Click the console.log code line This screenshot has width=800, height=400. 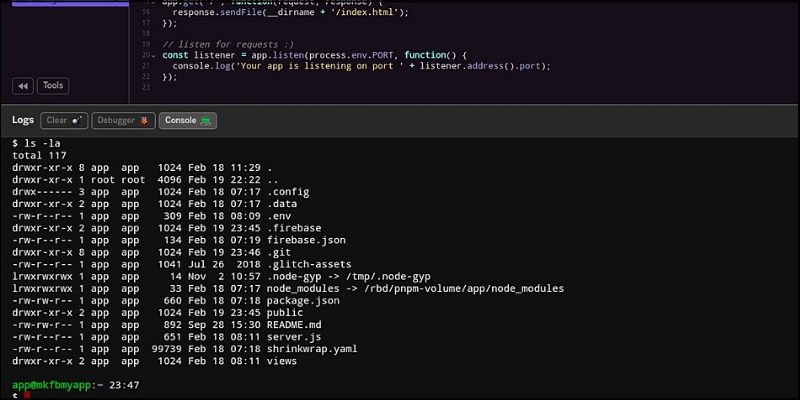pos(361,66)
